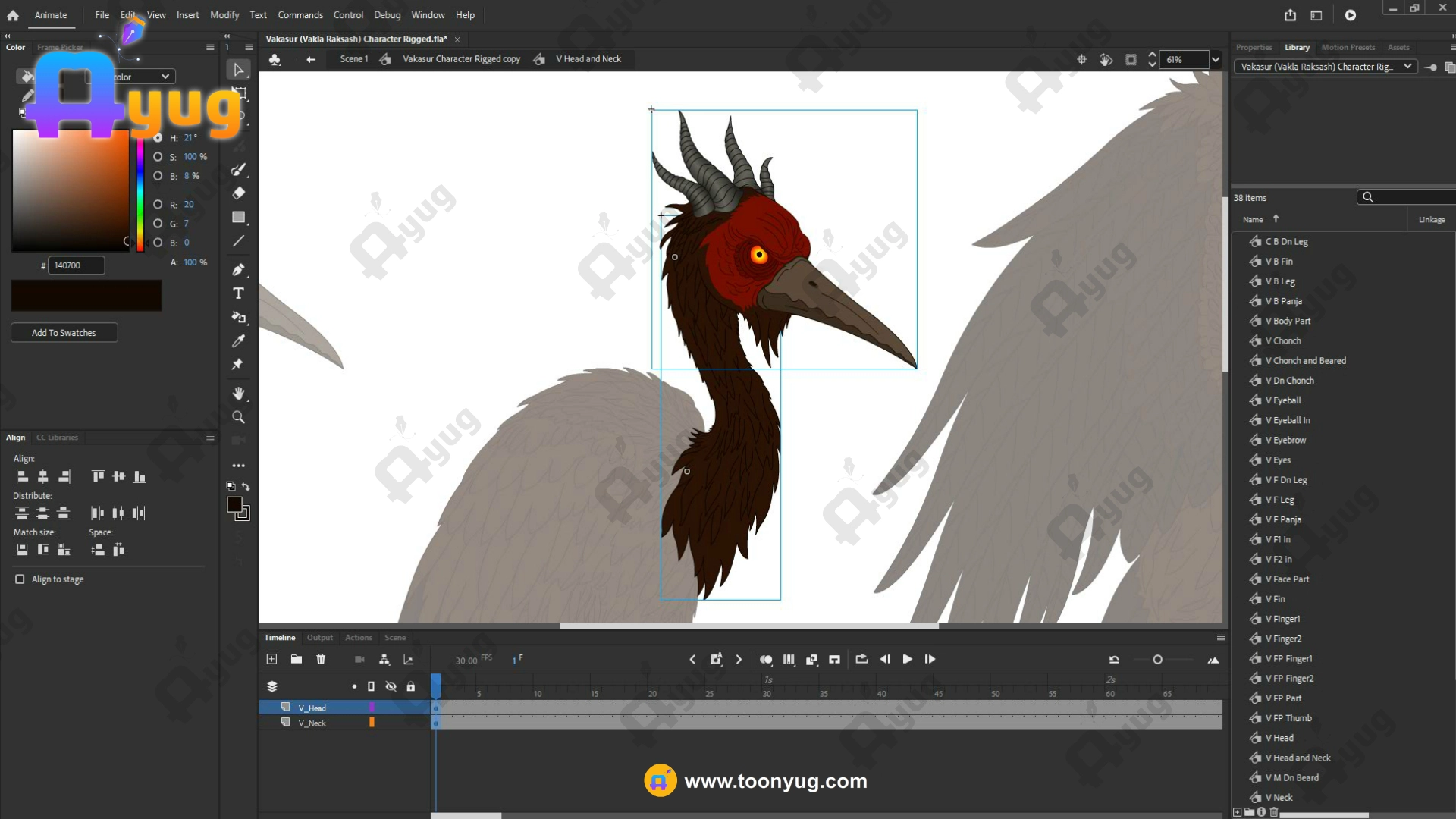Screen dimensions: 1456x819
Task: Select V_Neck layer in timeline
Action: coord(312,723)
